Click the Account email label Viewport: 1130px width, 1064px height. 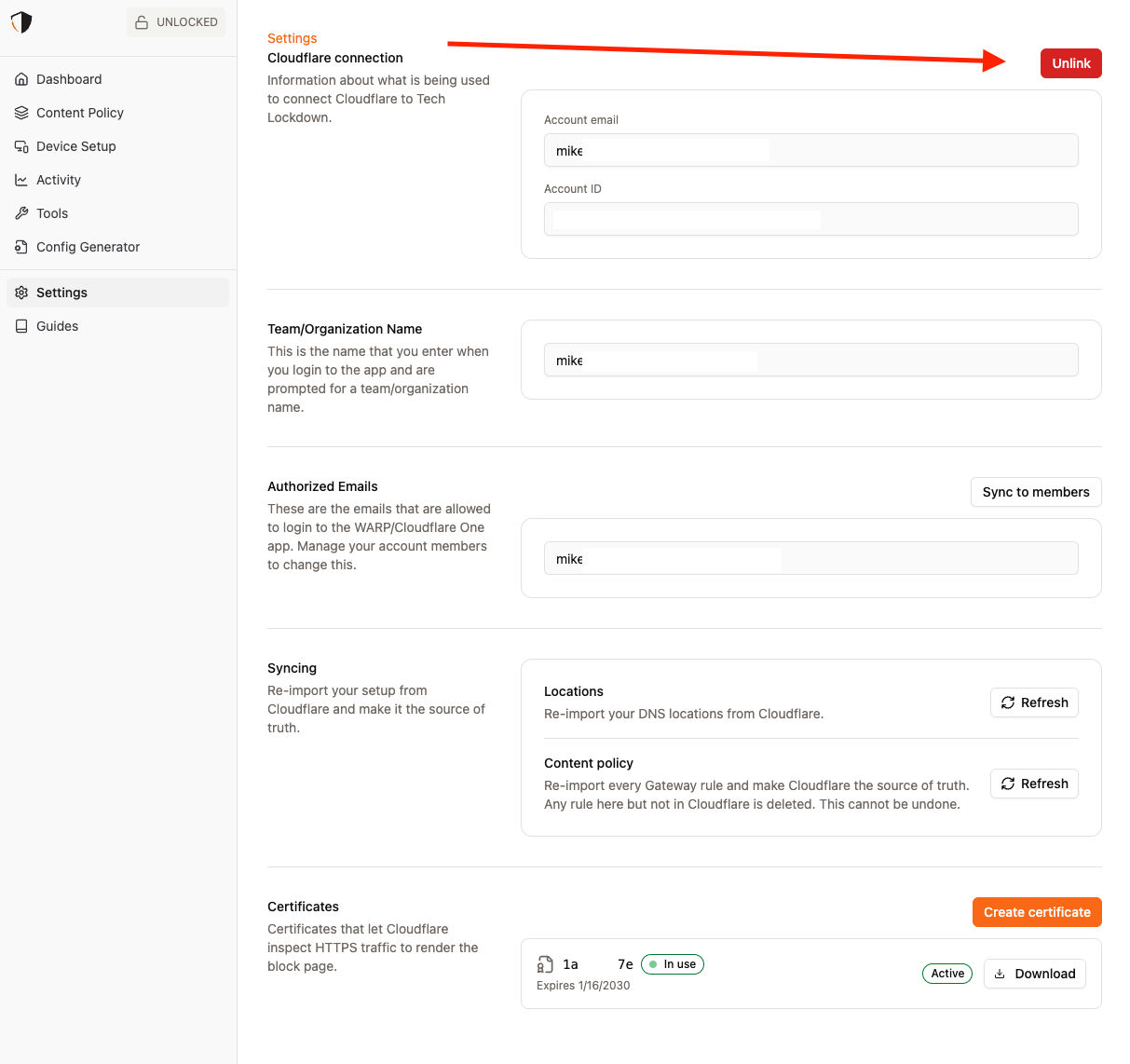coord(581,120)
